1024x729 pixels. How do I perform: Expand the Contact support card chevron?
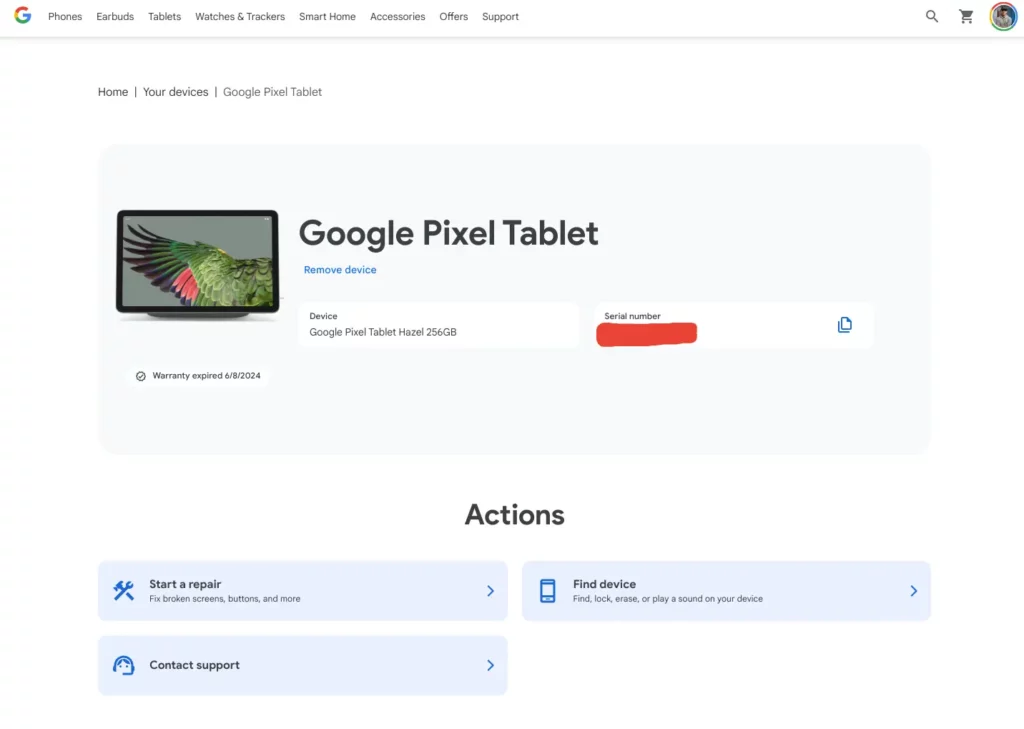pyautogui.click(x=490, y=665)
